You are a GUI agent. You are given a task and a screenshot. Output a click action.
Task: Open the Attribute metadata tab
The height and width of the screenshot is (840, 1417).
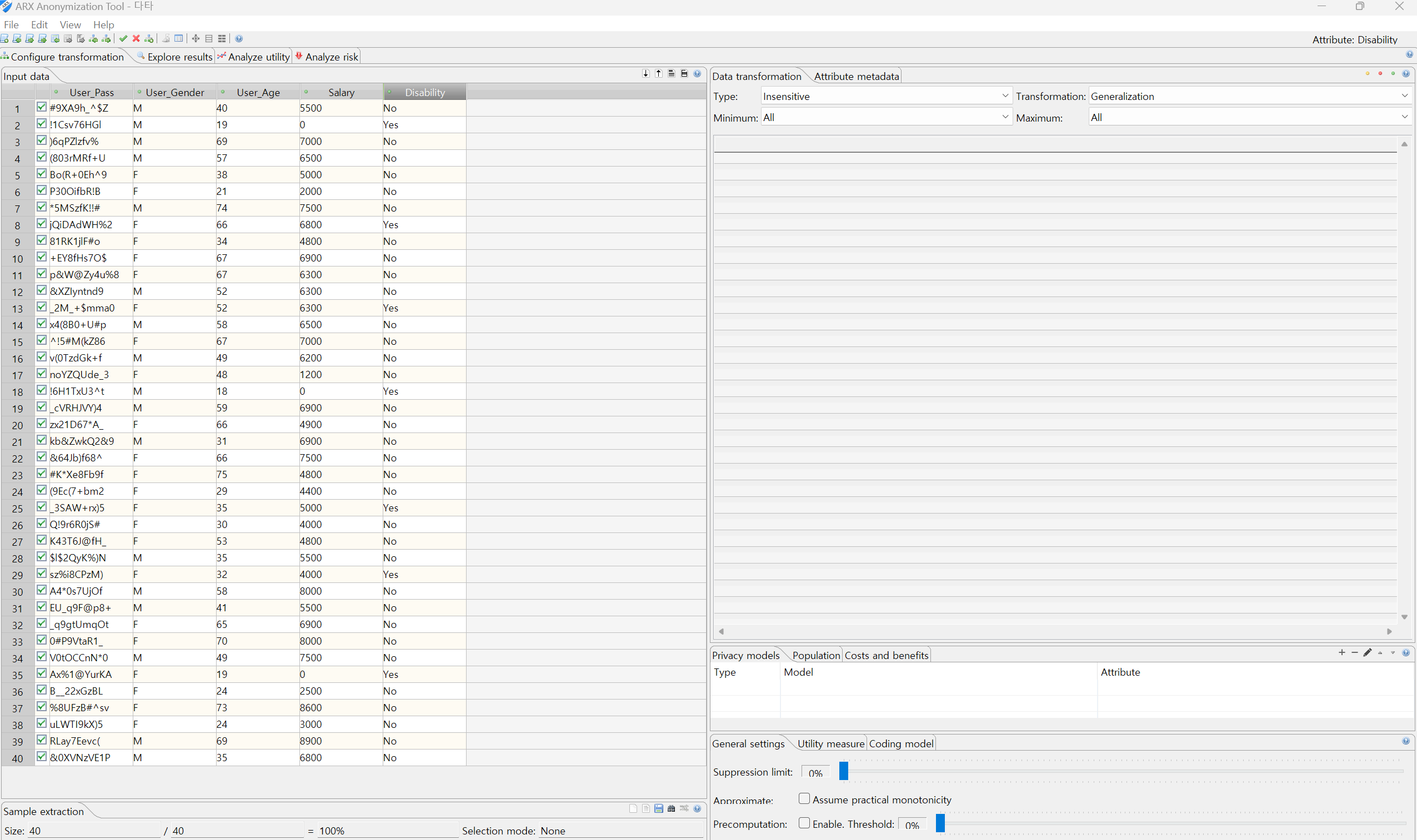tap(856, 77)
